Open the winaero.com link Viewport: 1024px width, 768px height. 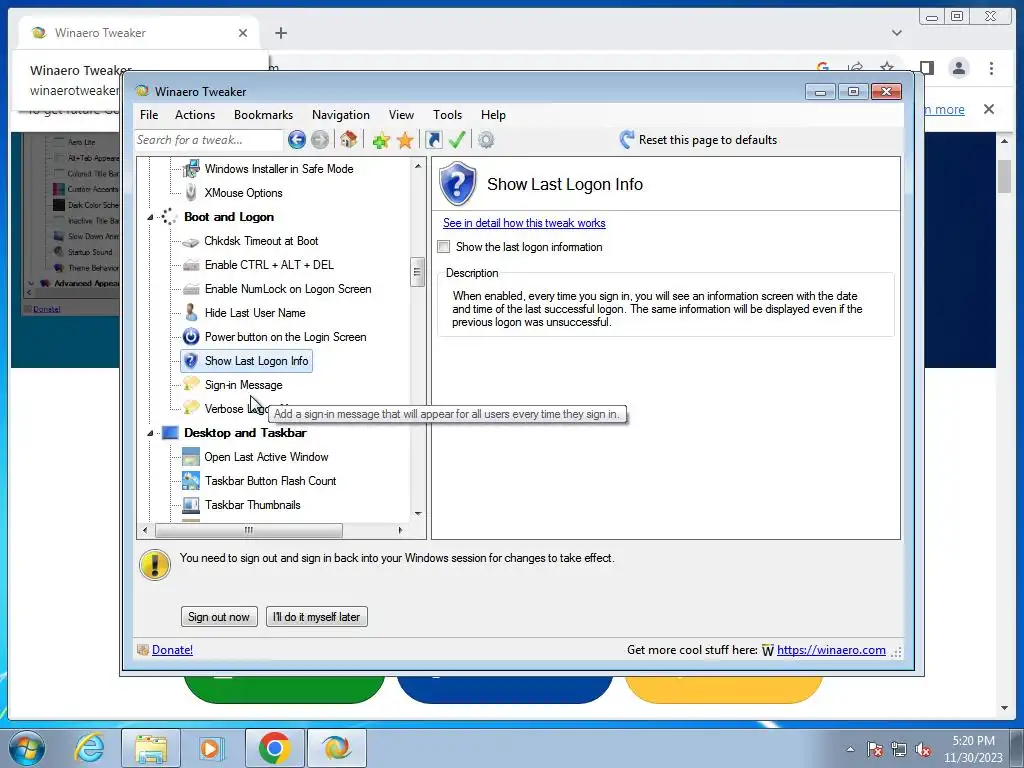[831, 650]
